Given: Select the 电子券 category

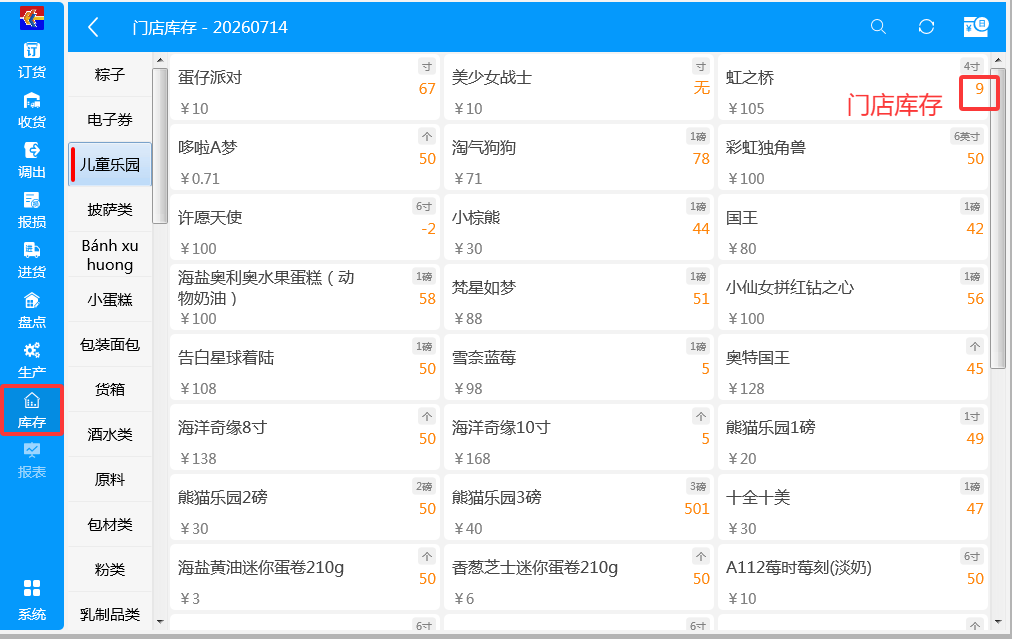Looking at the screenshot, I should (110, 119).
